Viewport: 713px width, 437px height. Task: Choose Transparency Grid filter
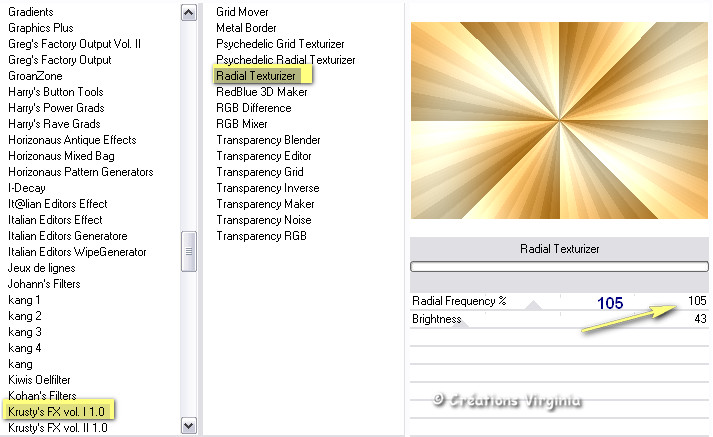tap(260, 172)
